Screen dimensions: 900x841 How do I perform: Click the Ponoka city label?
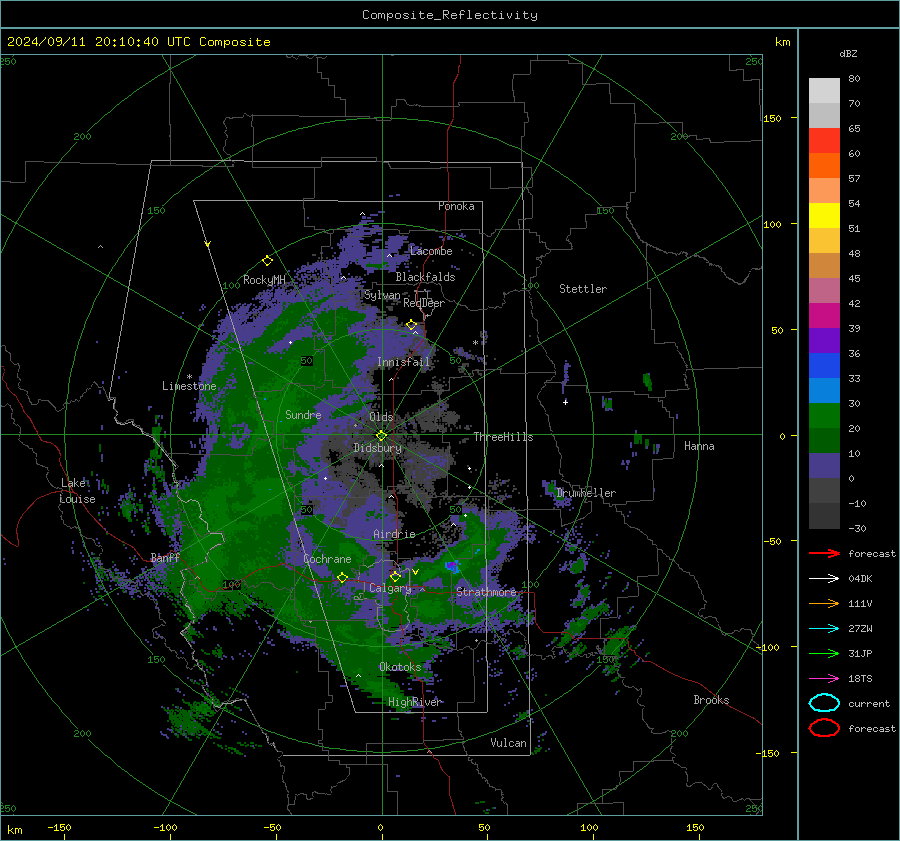456,206
